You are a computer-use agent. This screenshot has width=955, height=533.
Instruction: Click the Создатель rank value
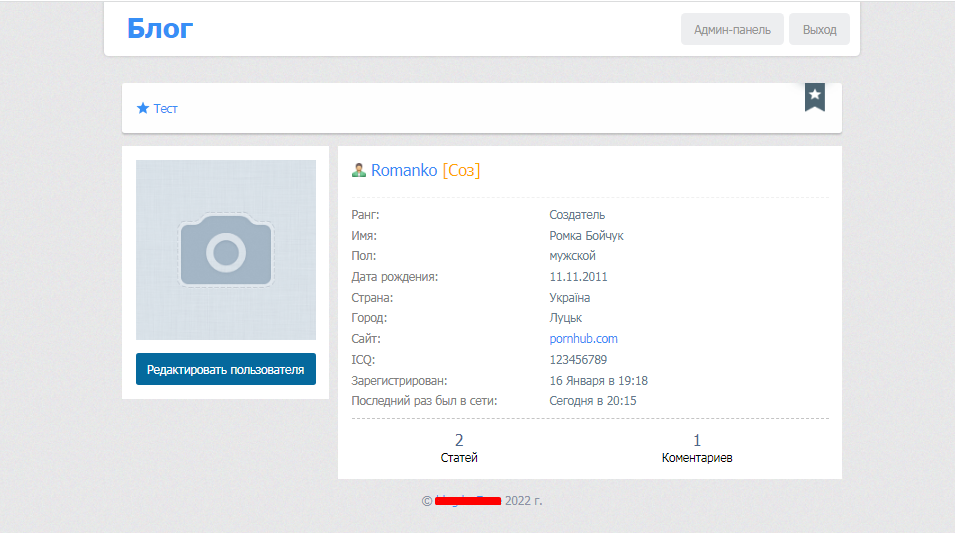click(577, 215)
